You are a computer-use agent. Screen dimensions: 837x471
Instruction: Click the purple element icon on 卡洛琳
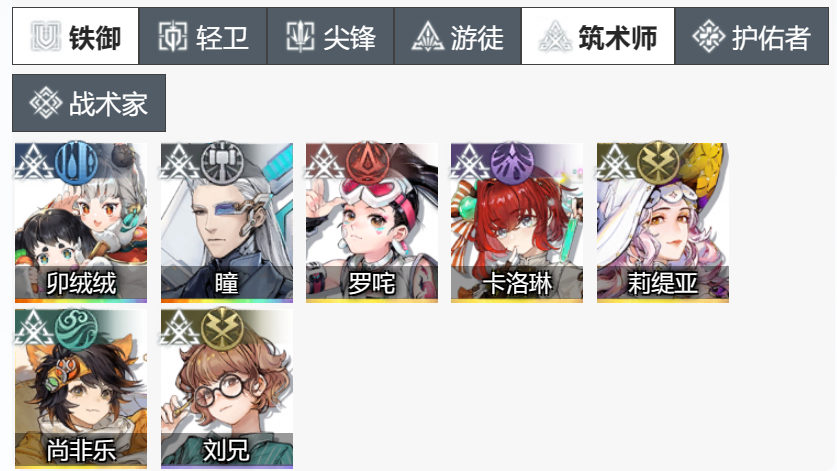point(512,162)
